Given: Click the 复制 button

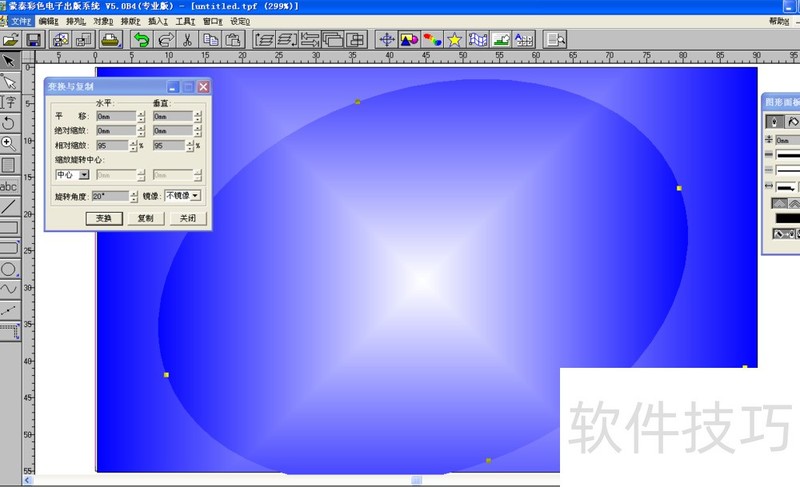Looking at the screenshot, I should (145, 218).
